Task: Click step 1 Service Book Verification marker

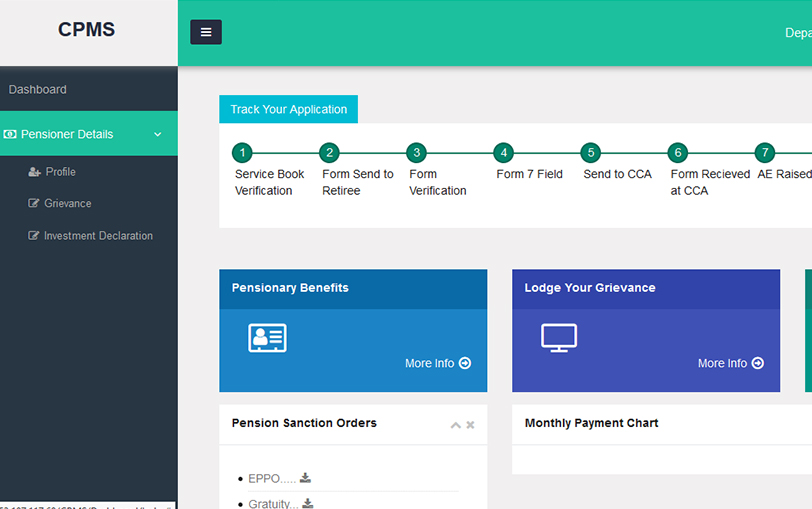Action: pyautogui.click(x=242, y=153)
